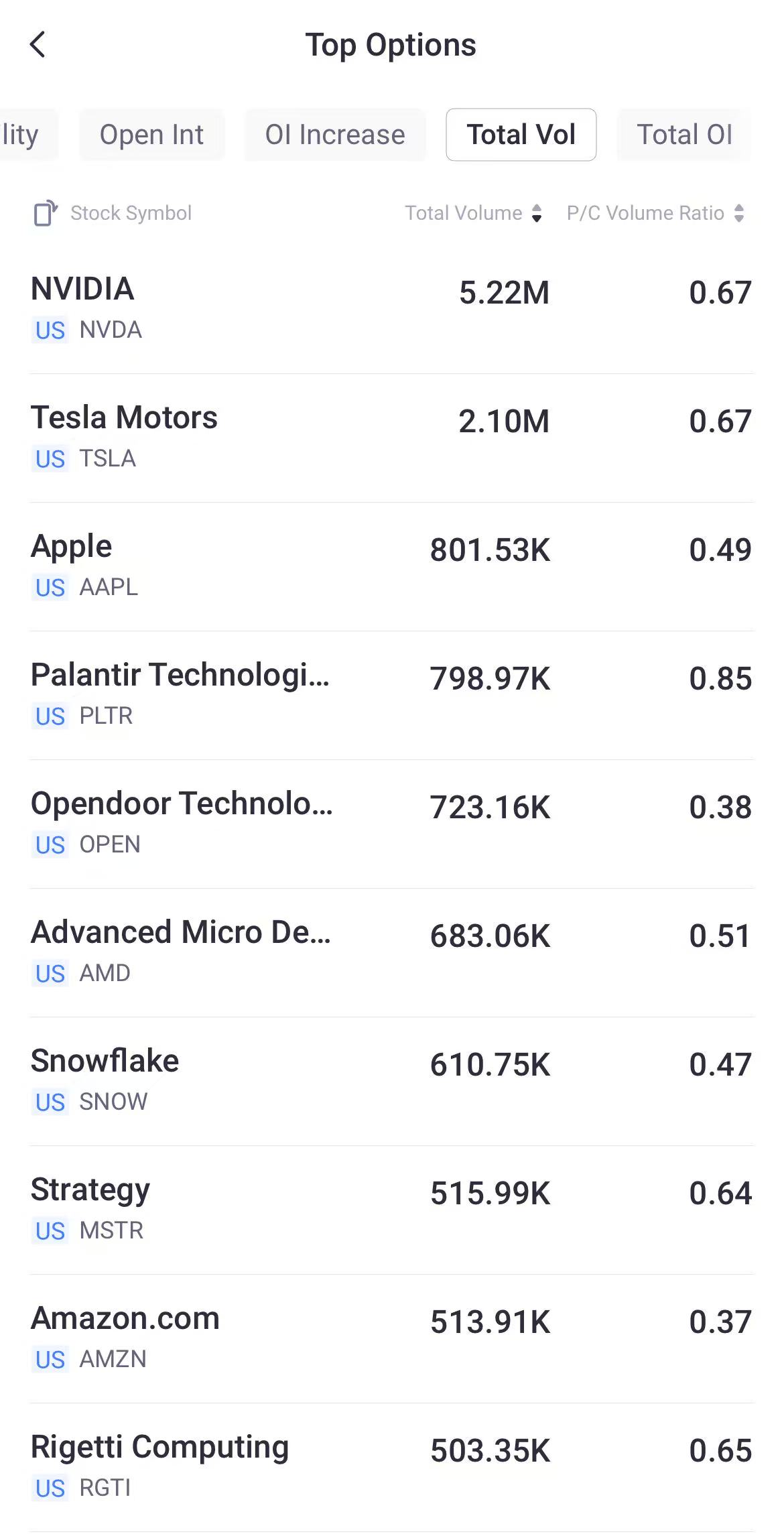Sort by the P/C Volume Ratio arrows
This screenshot has width=784, height=1534.
738,213
